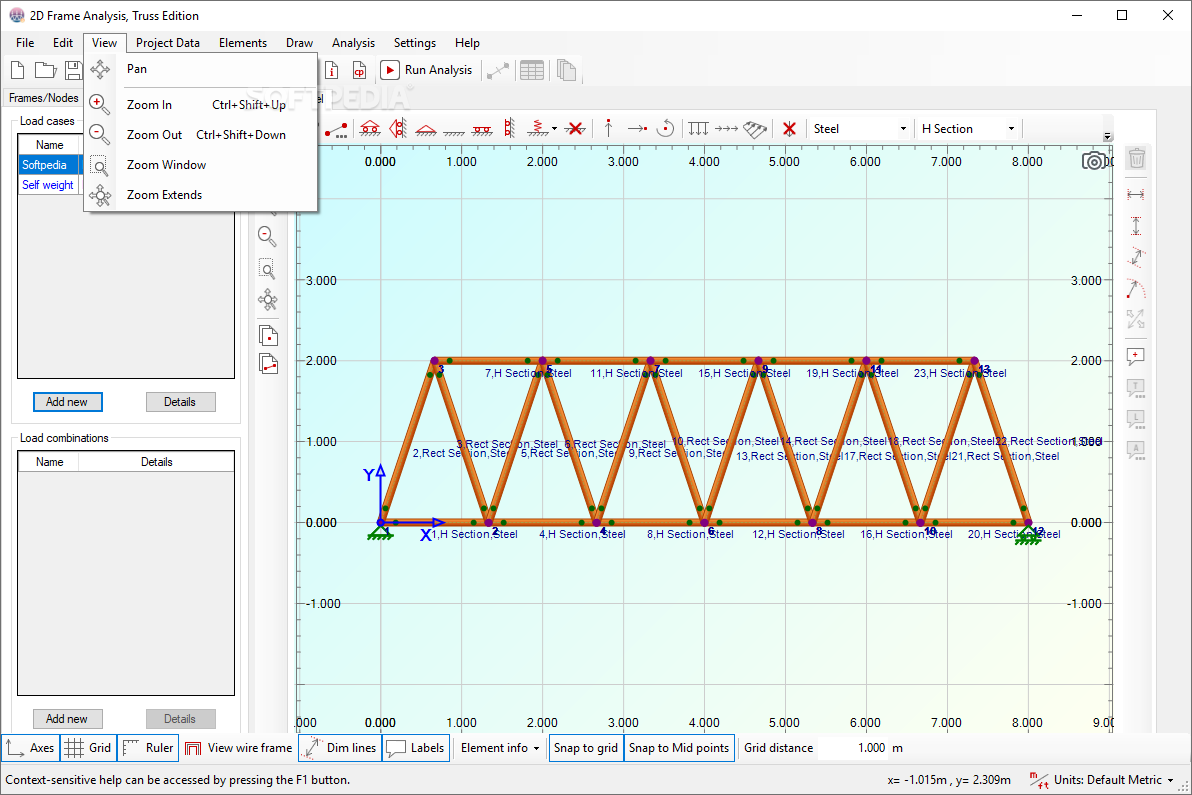Image resolution: width=1192 pixels, height=795 pixels.
Task: Select the fixed ground support icon
Action: point(454,131)
